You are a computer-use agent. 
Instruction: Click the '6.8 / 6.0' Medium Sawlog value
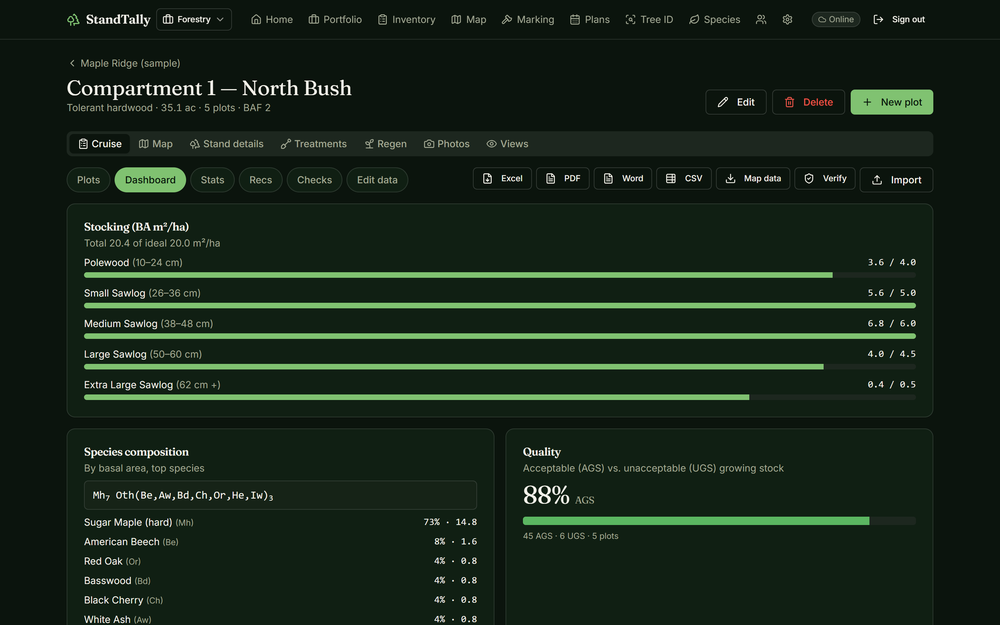pos(892,323)
